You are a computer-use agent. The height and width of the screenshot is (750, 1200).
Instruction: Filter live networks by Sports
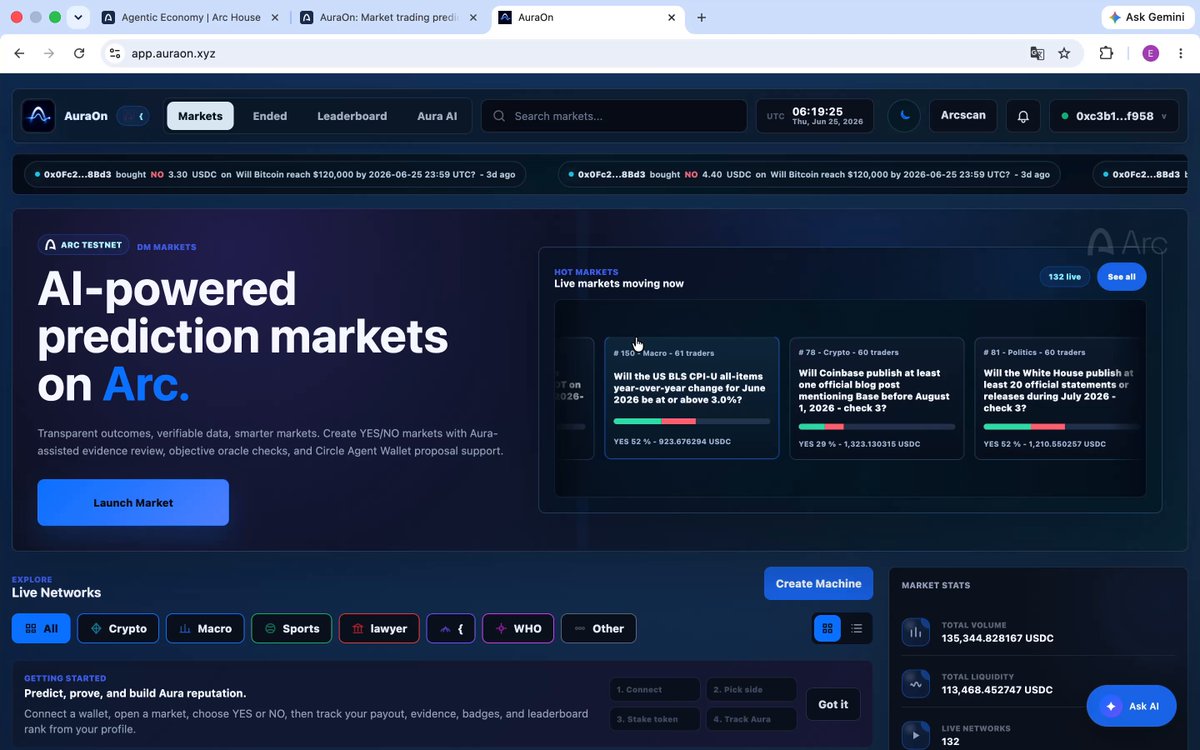coord(292,629)
